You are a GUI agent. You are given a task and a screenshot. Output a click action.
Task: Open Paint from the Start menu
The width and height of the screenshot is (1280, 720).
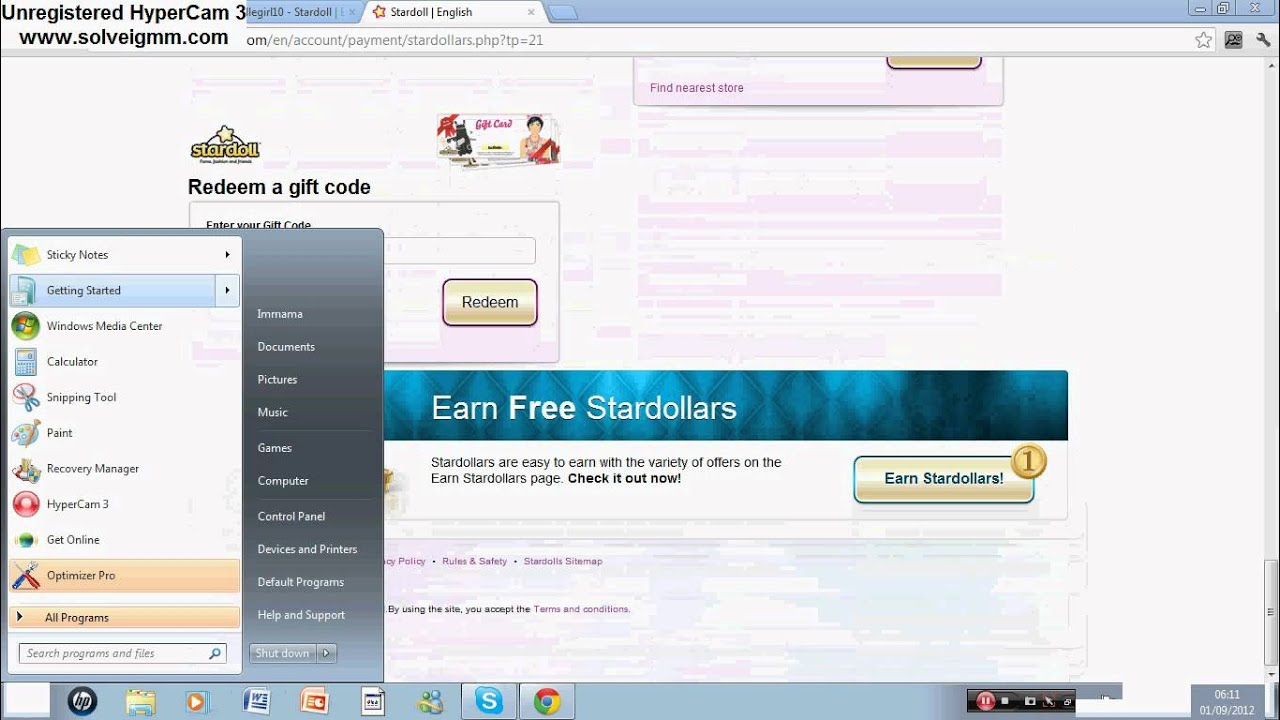(x=124, y=433)
